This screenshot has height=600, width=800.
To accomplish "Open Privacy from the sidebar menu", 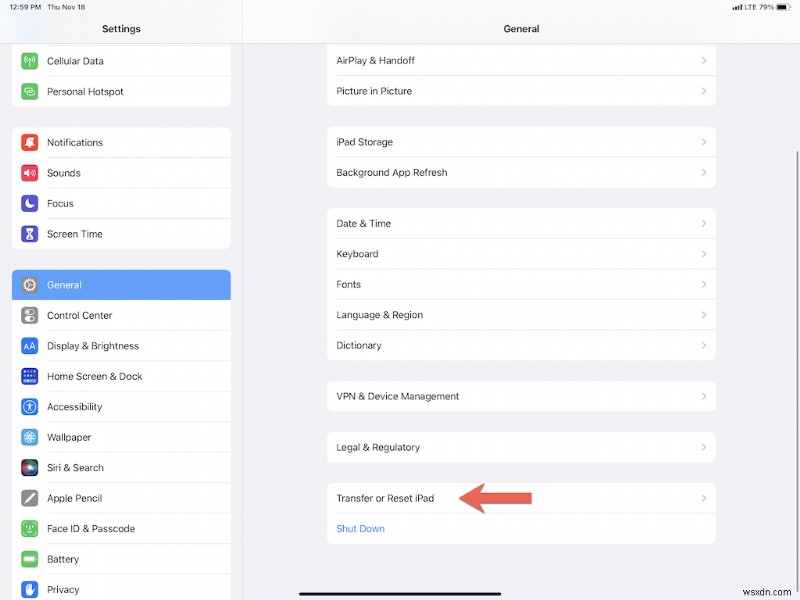I will tap(31, 589).
